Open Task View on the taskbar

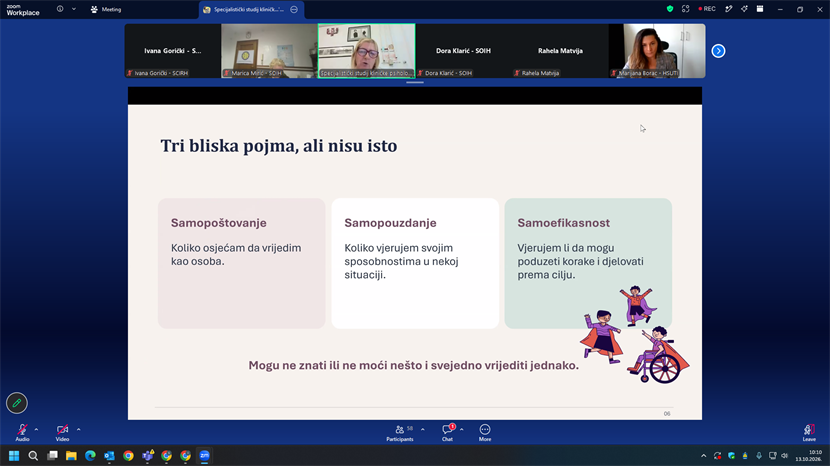(52, 455)
